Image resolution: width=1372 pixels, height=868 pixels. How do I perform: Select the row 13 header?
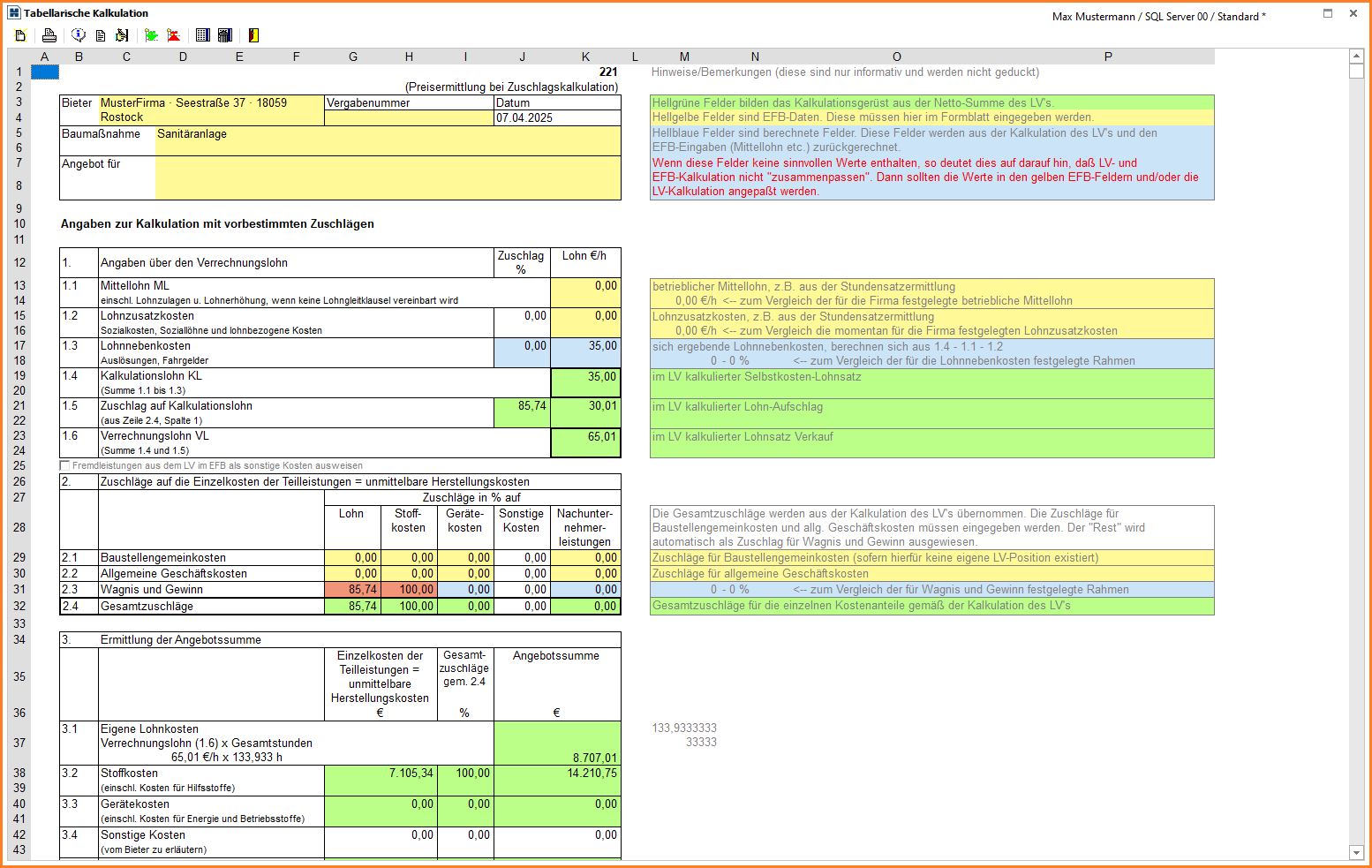click(19, 285)
